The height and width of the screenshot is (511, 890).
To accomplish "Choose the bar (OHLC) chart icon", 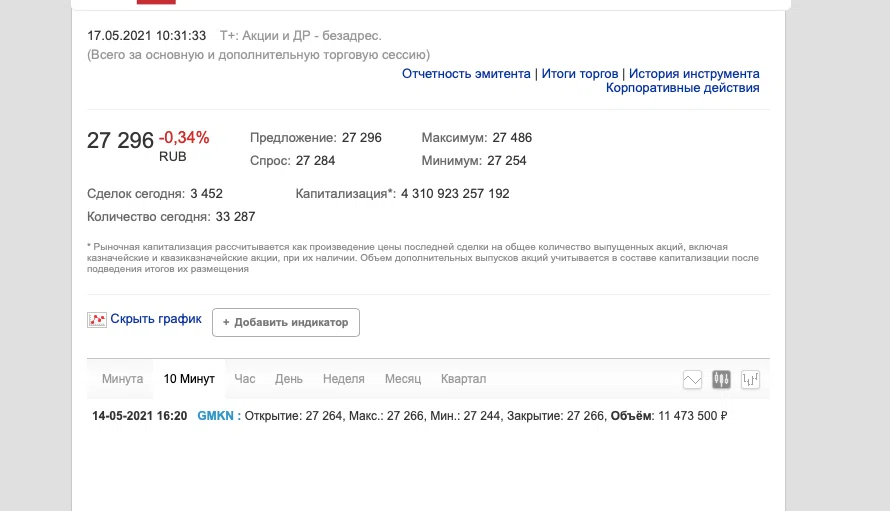I will pyautogui.click(x=751, y=379).
